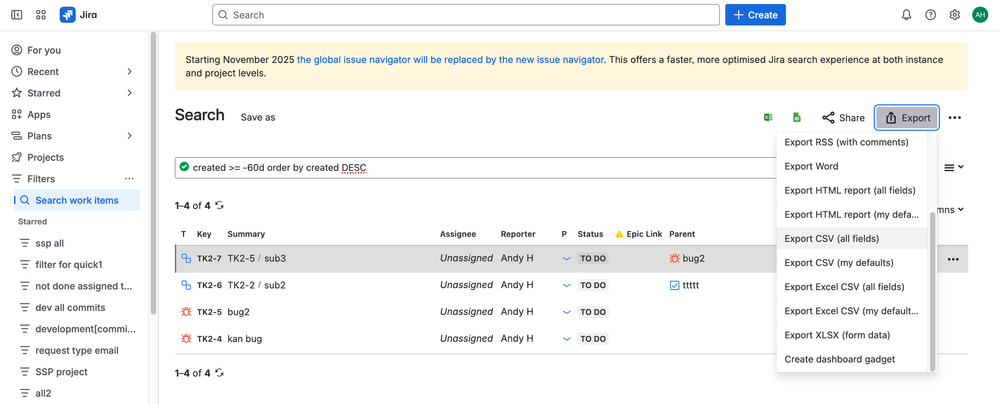Open parent ttttt task icon

click(675, 285)
